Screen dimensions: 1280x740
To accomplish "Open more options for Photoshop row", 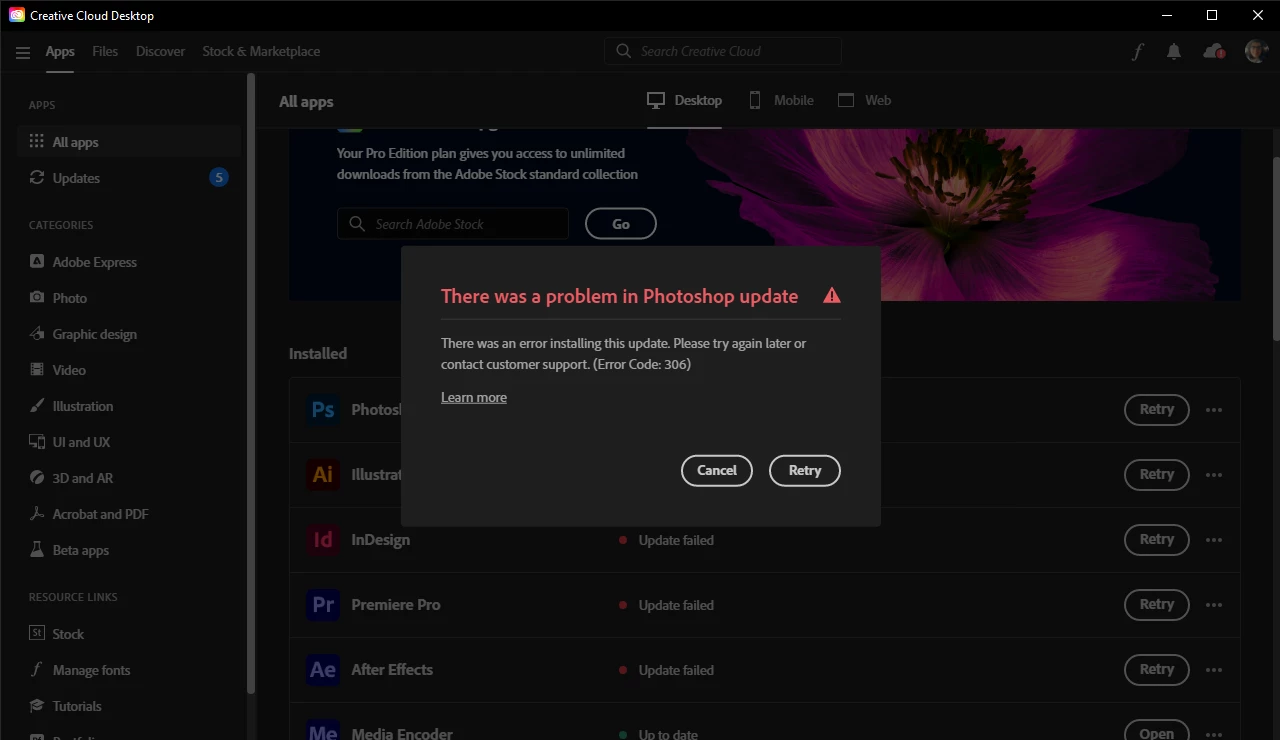I will tap(1214, 410).
